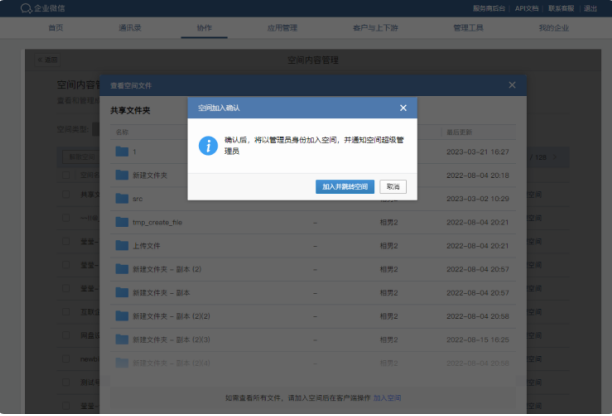Image resolution: width=612 pixels, height=416 pixels.
Task: Click the 上传文件 folder icon
Action: pos(121,245)
